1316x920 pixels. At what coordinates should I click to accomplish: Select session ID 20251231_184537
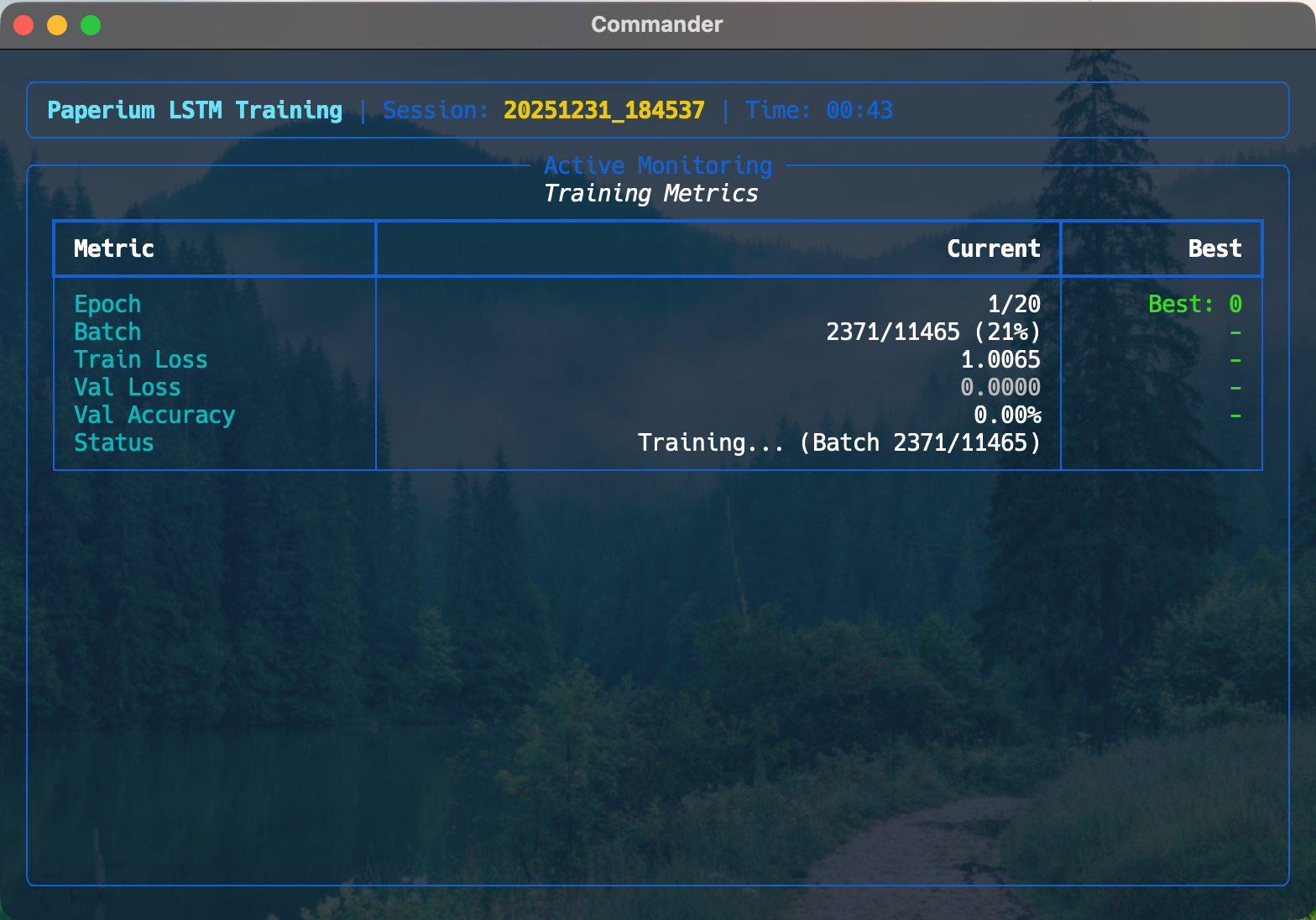coord(604,111)
